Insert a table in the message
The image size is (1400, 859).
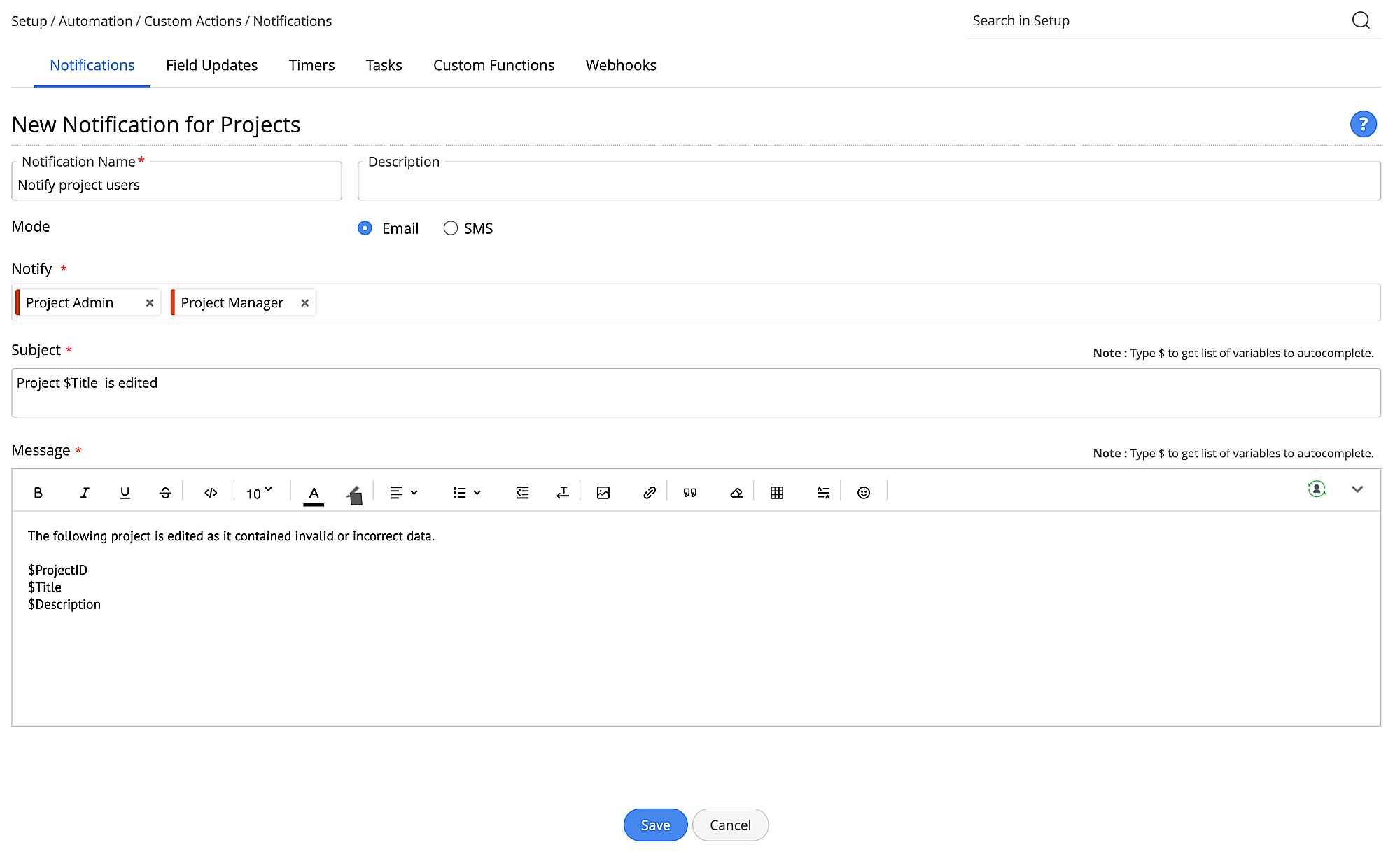point(777,493)
